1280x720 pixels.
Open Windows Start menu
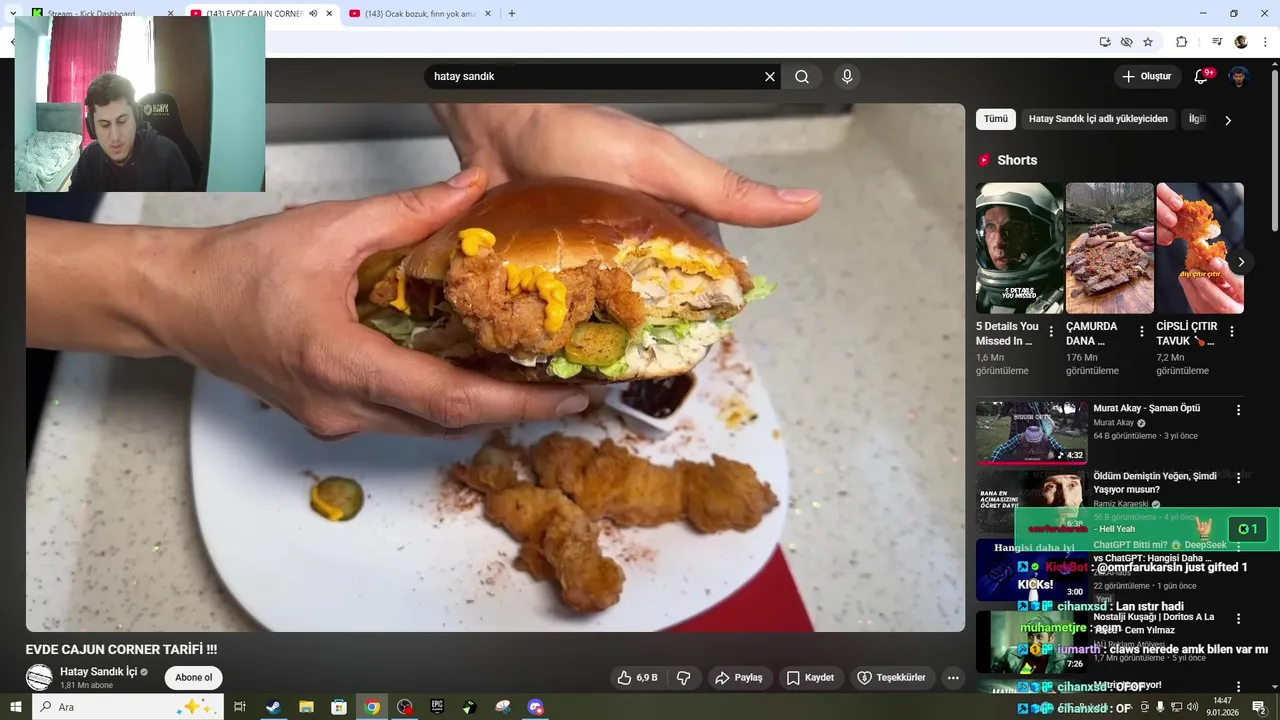16,707
